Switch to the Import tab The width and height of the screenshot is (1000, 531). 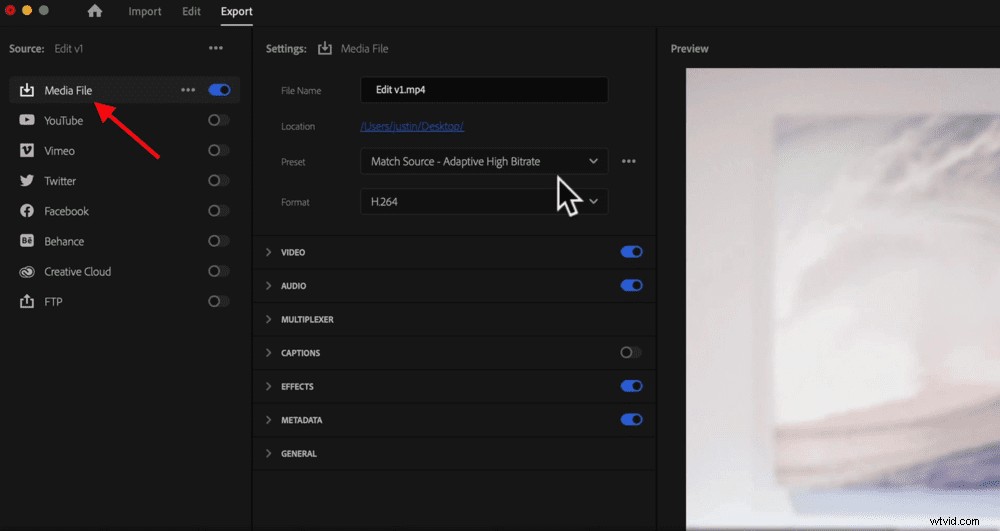click(145, 11)
